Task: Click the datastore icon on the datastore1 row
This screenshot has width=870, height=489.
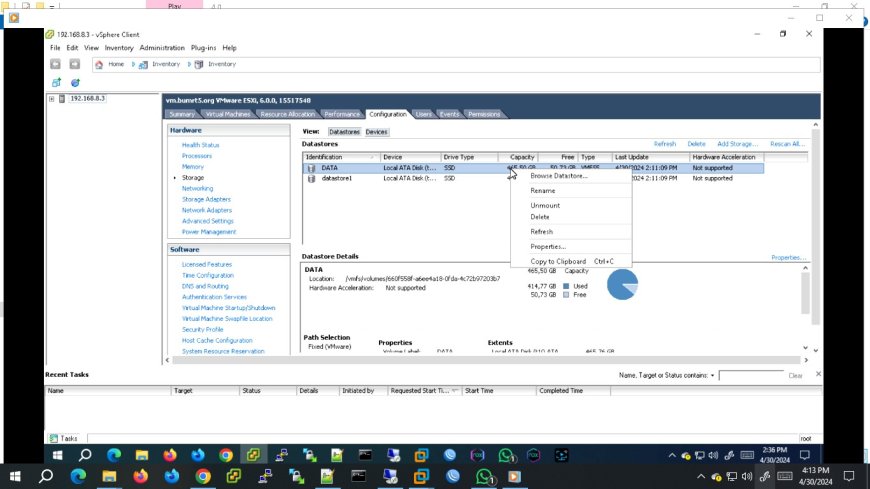Action: [x=311, y=178]
